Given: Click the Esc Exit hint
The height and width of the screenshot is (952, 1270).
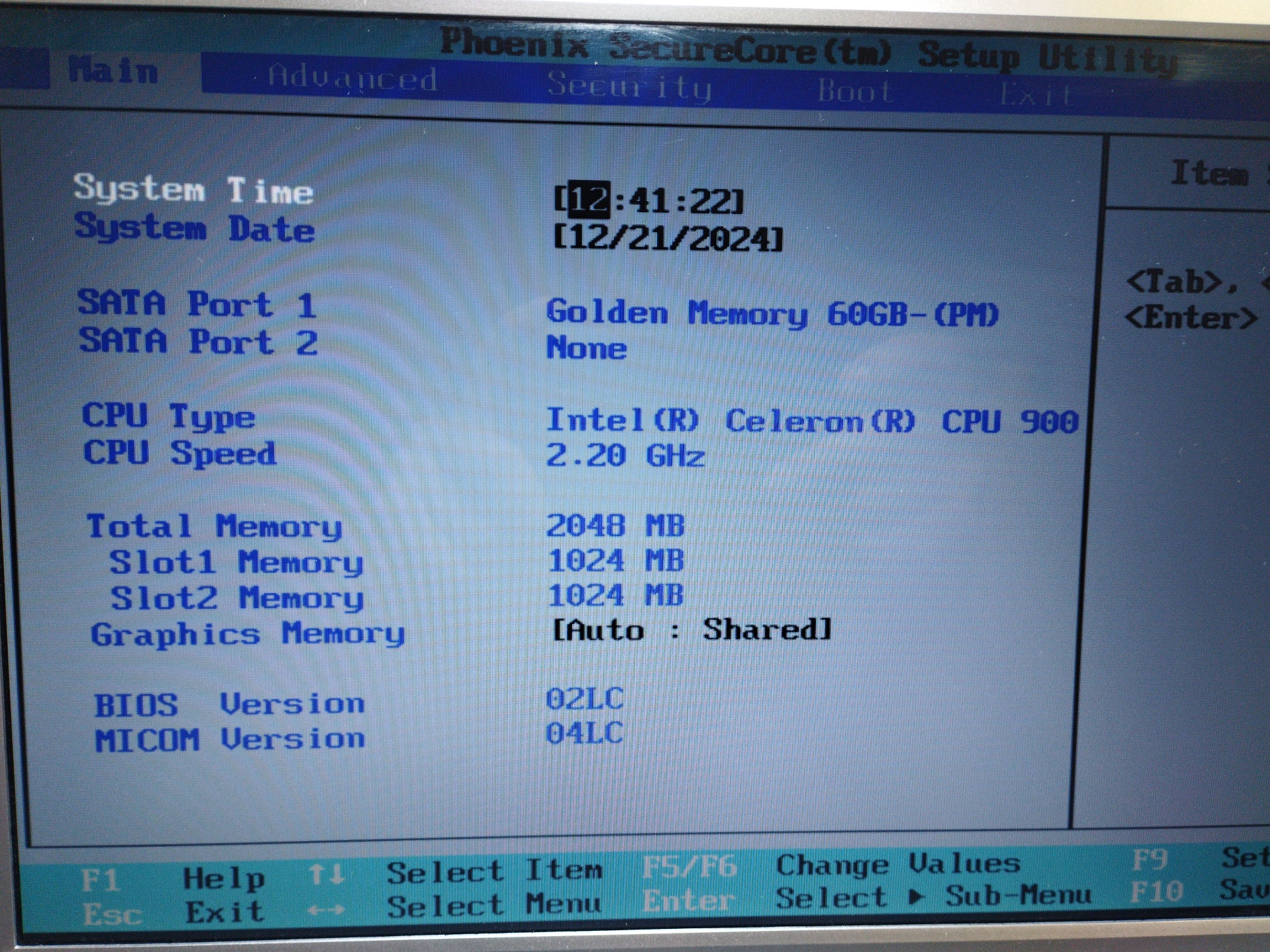Looking at the screenshot, I should [174, 913].
